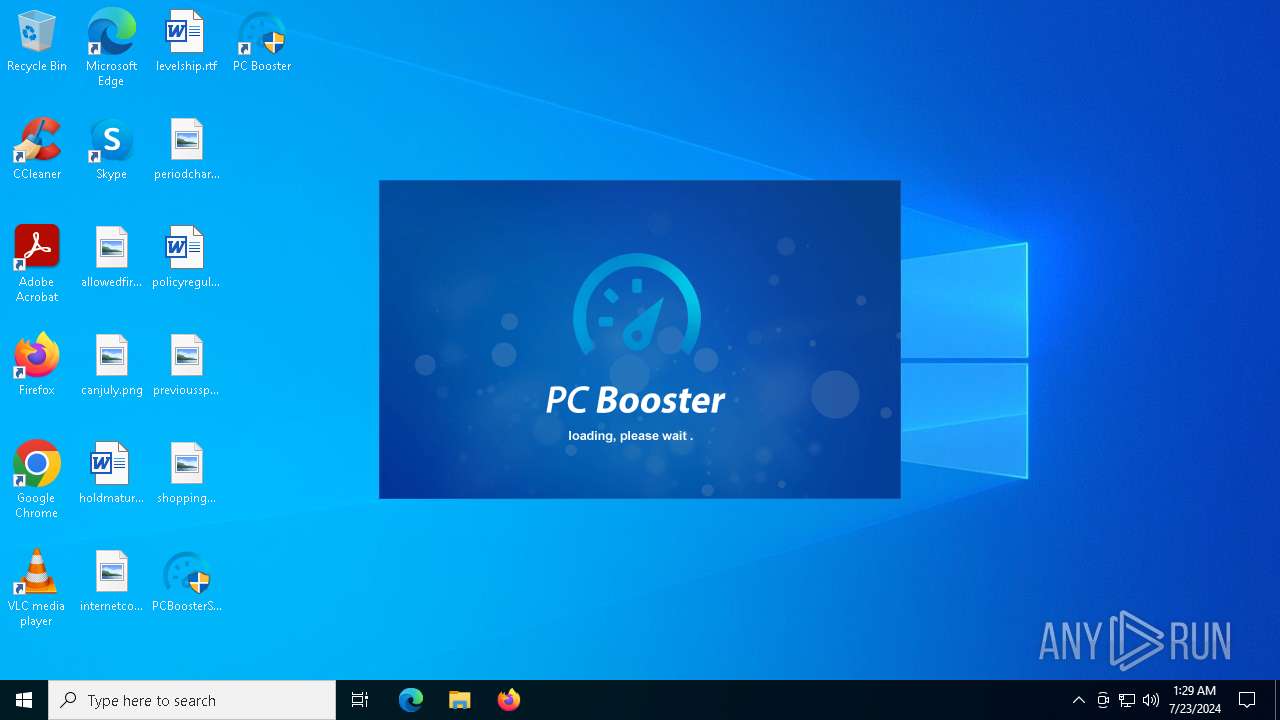Select the shopping image file icon
Viewport: 1280px width, 720px height.
pos(186,474)
